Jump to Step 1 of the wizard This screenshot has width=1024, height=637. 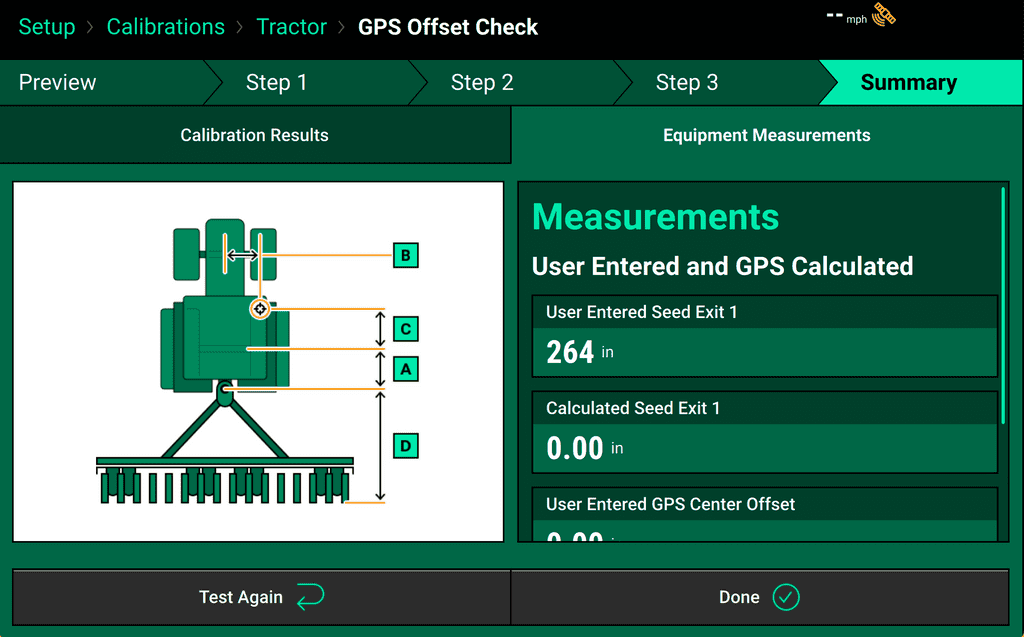tap(276, 83)
